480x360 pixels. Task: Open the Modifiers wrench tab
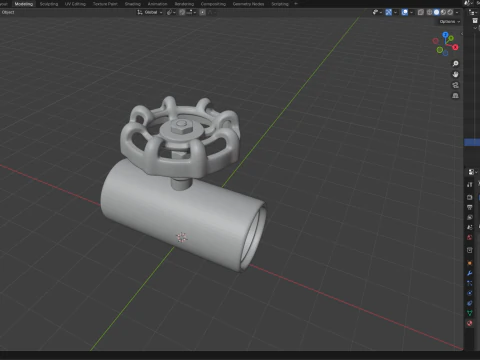470,273
